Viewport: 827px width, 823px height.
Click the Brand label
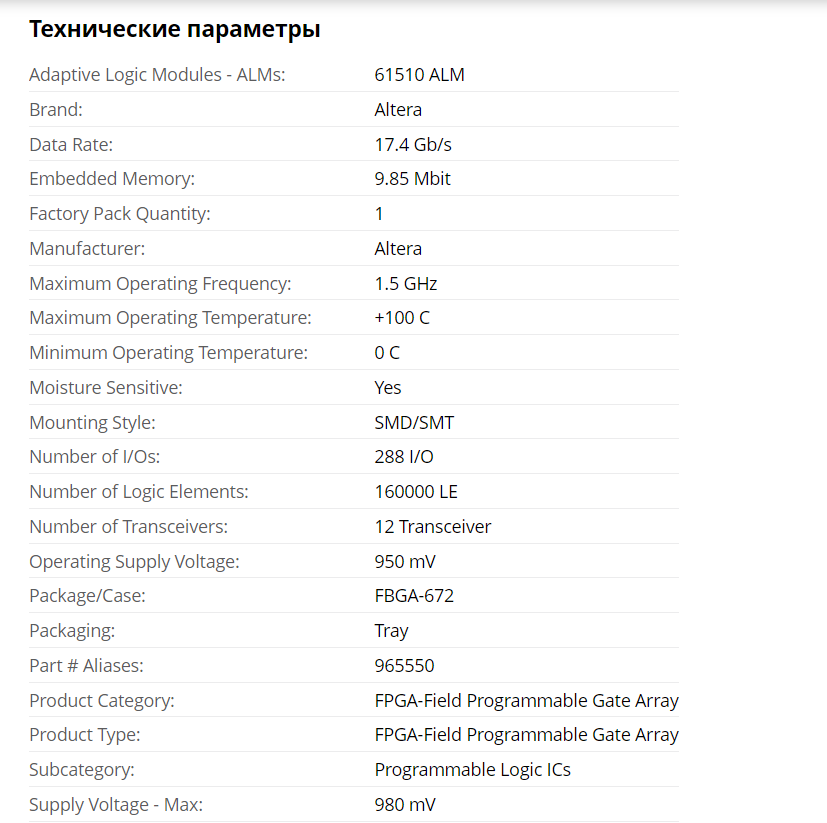(x=56, y=110)
